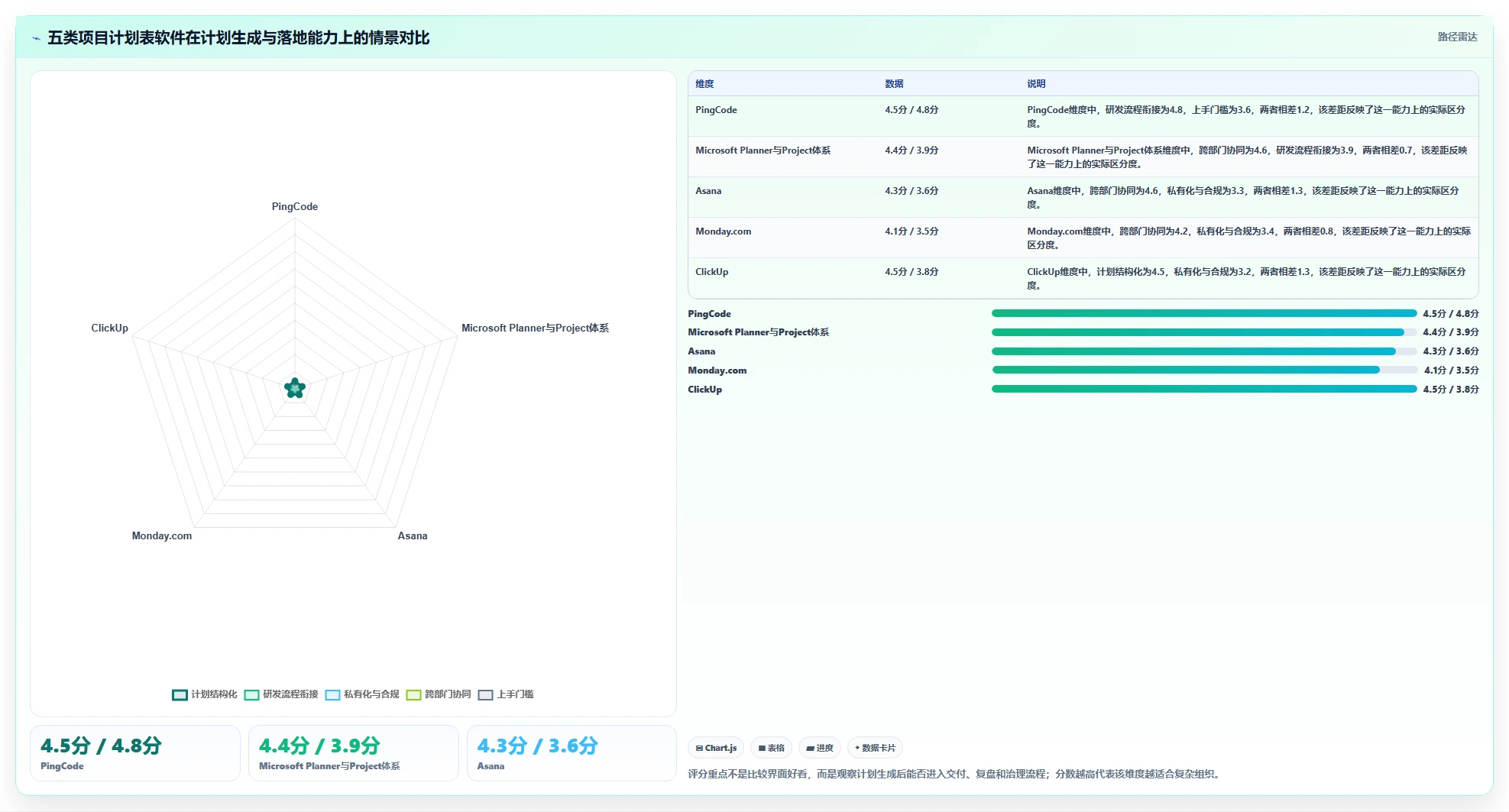Click the ClickUp radar axis label
Image resolution: width=1509 pixels, height=812 pixels.
109,328
